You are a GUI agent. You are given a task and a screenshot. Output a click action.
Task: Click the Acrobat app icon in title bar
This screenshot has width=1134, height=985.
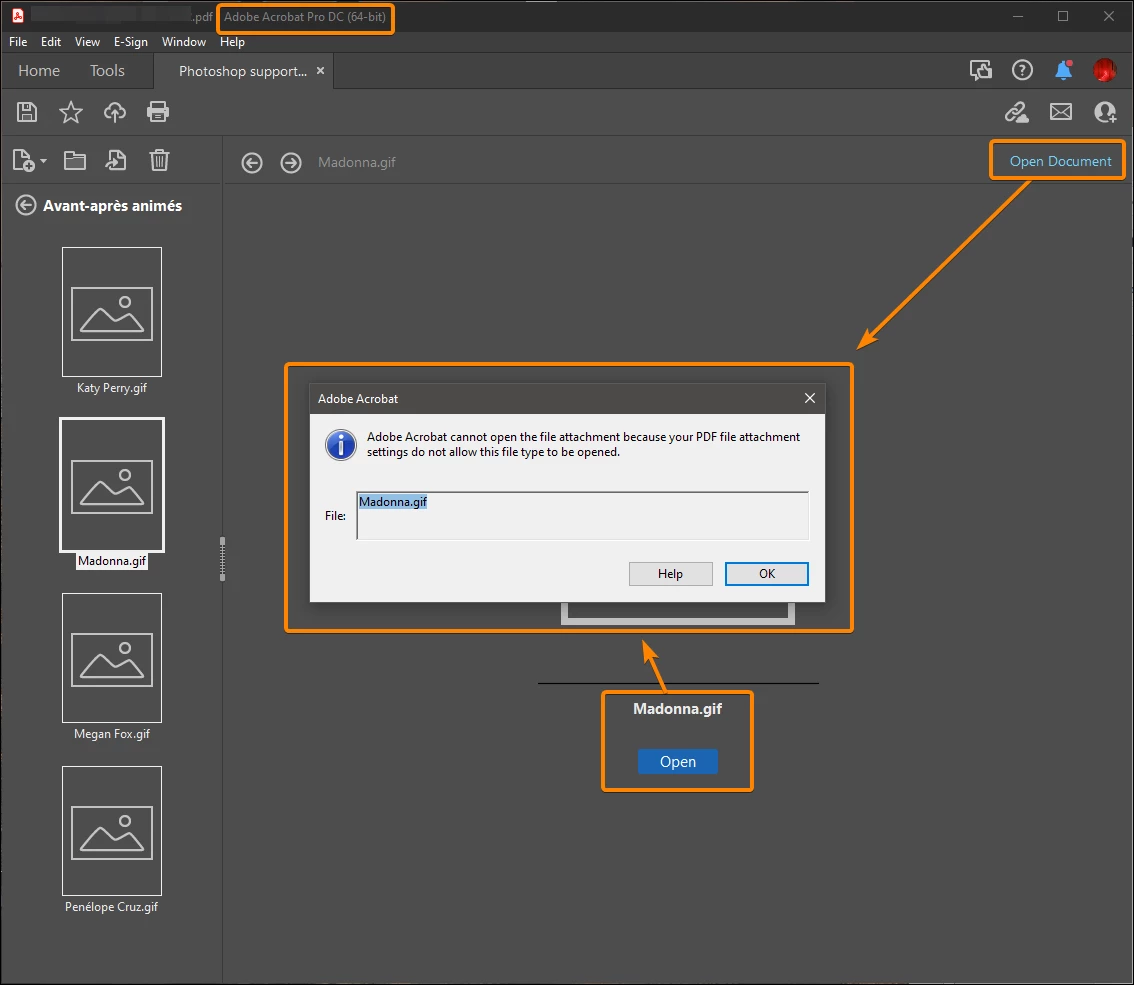pos(17,16)
